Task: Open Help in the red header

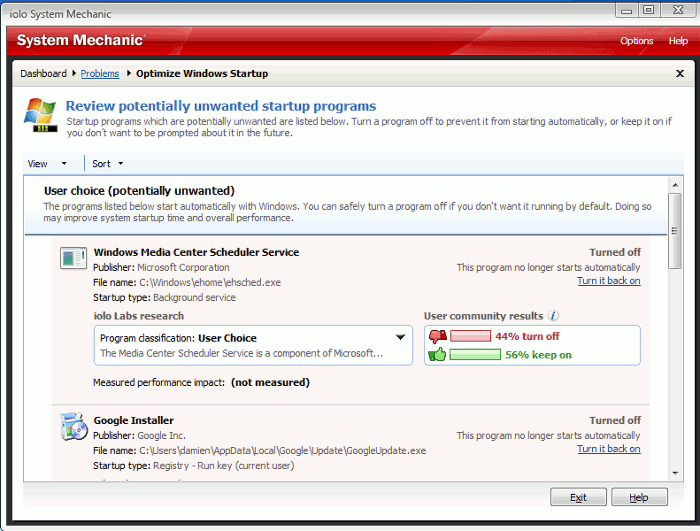Action: pos(678,41)
